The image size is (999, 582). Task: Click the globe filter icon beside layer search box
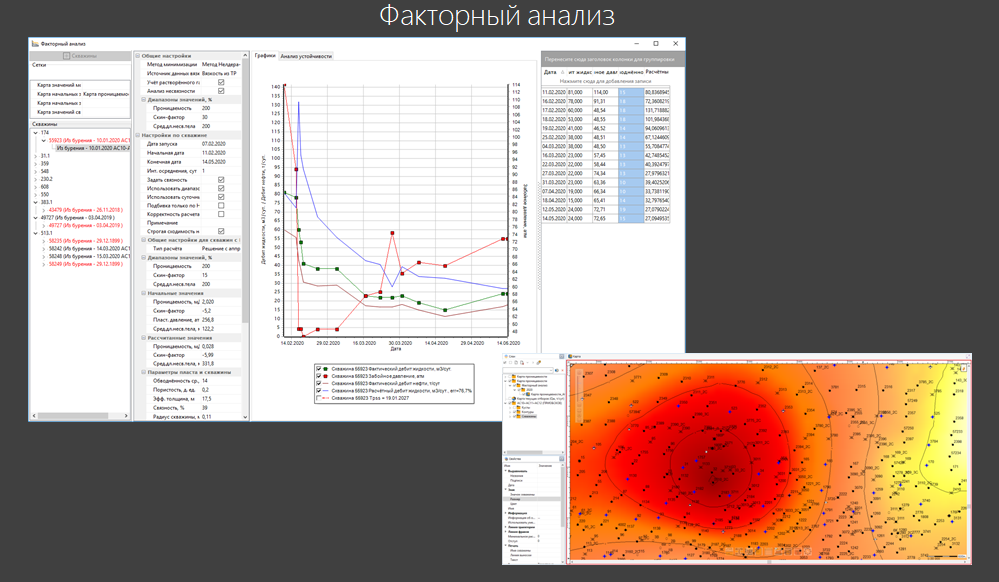[x=556, y=370]
